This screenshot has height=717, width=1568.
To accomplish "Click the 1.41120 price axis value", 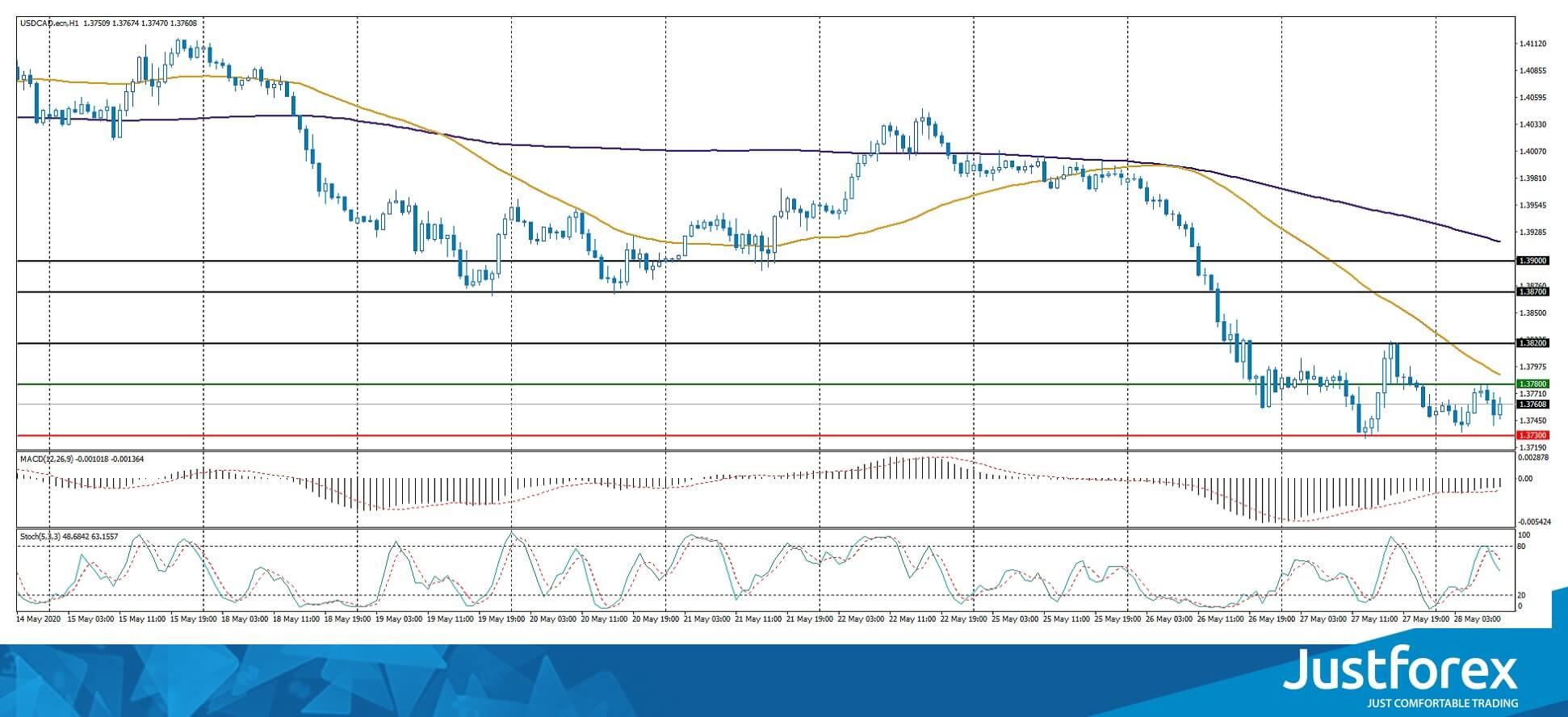I will (x=1532, y=44).
